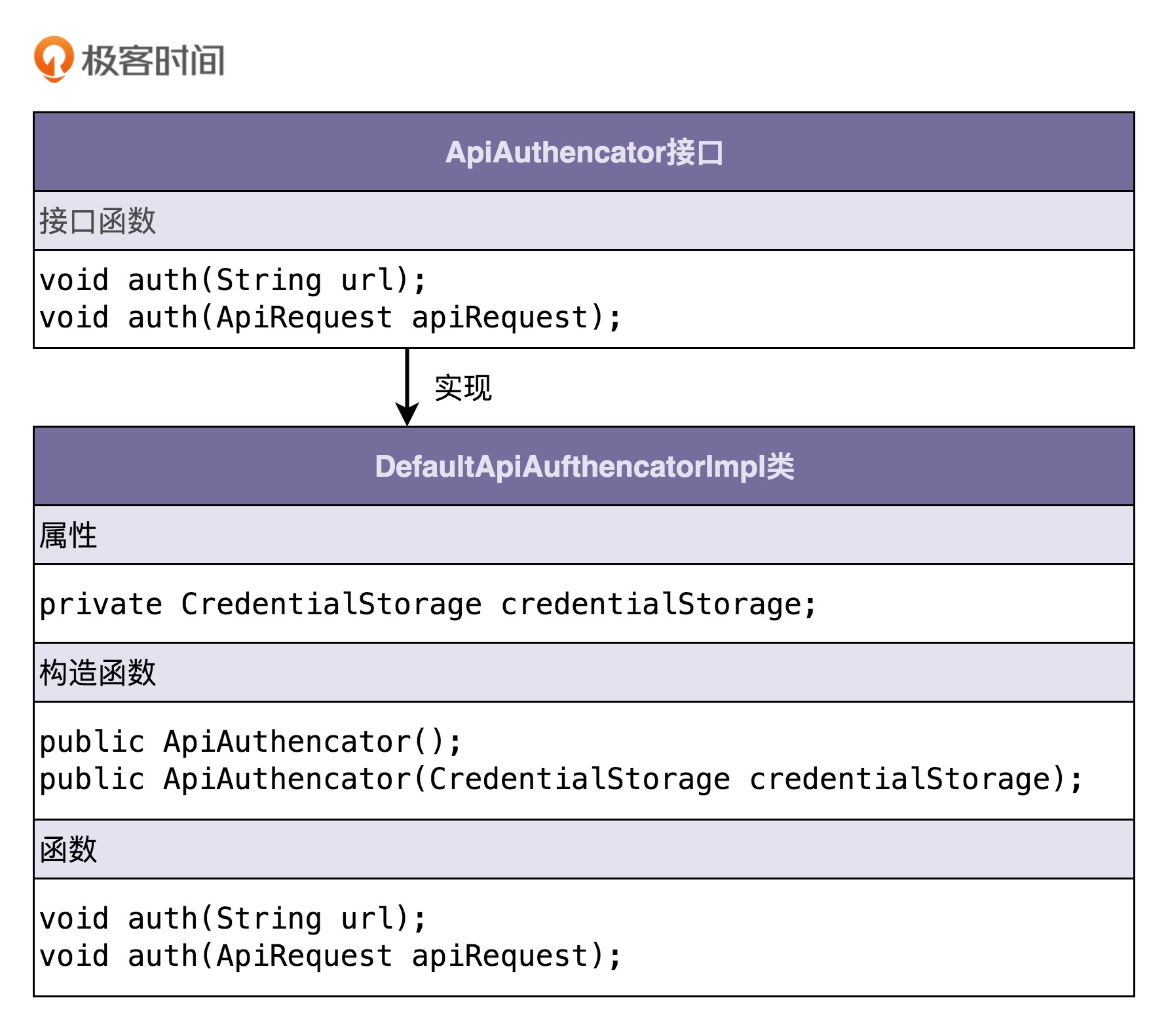
Task: Click the 构造函数 section label
Action: pyautogui.click(x=98, y=673)
